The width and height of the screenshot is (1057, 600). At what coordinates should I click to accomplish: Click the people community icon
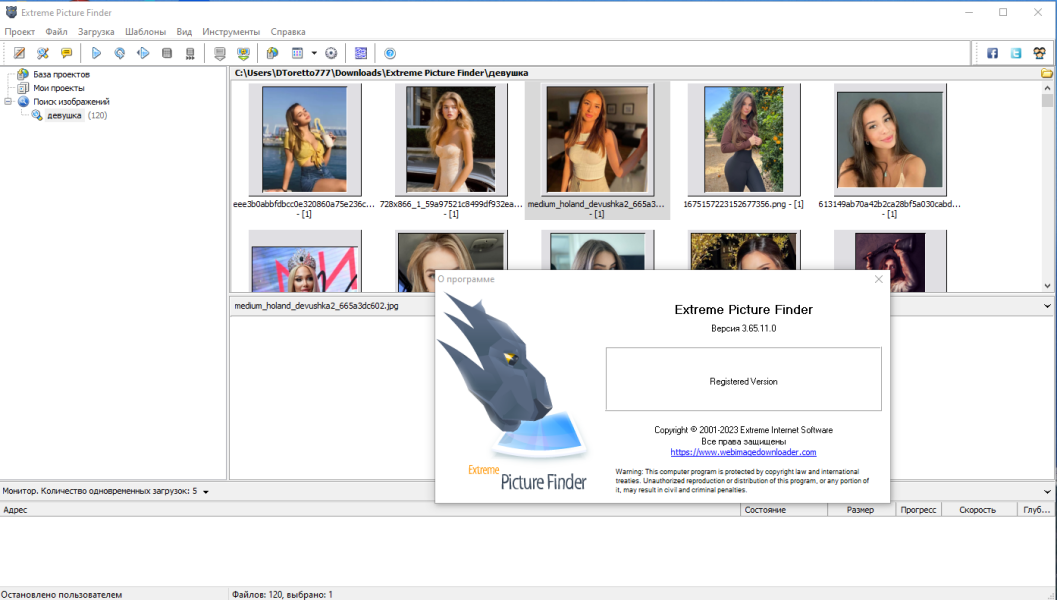click(1039, 53)
